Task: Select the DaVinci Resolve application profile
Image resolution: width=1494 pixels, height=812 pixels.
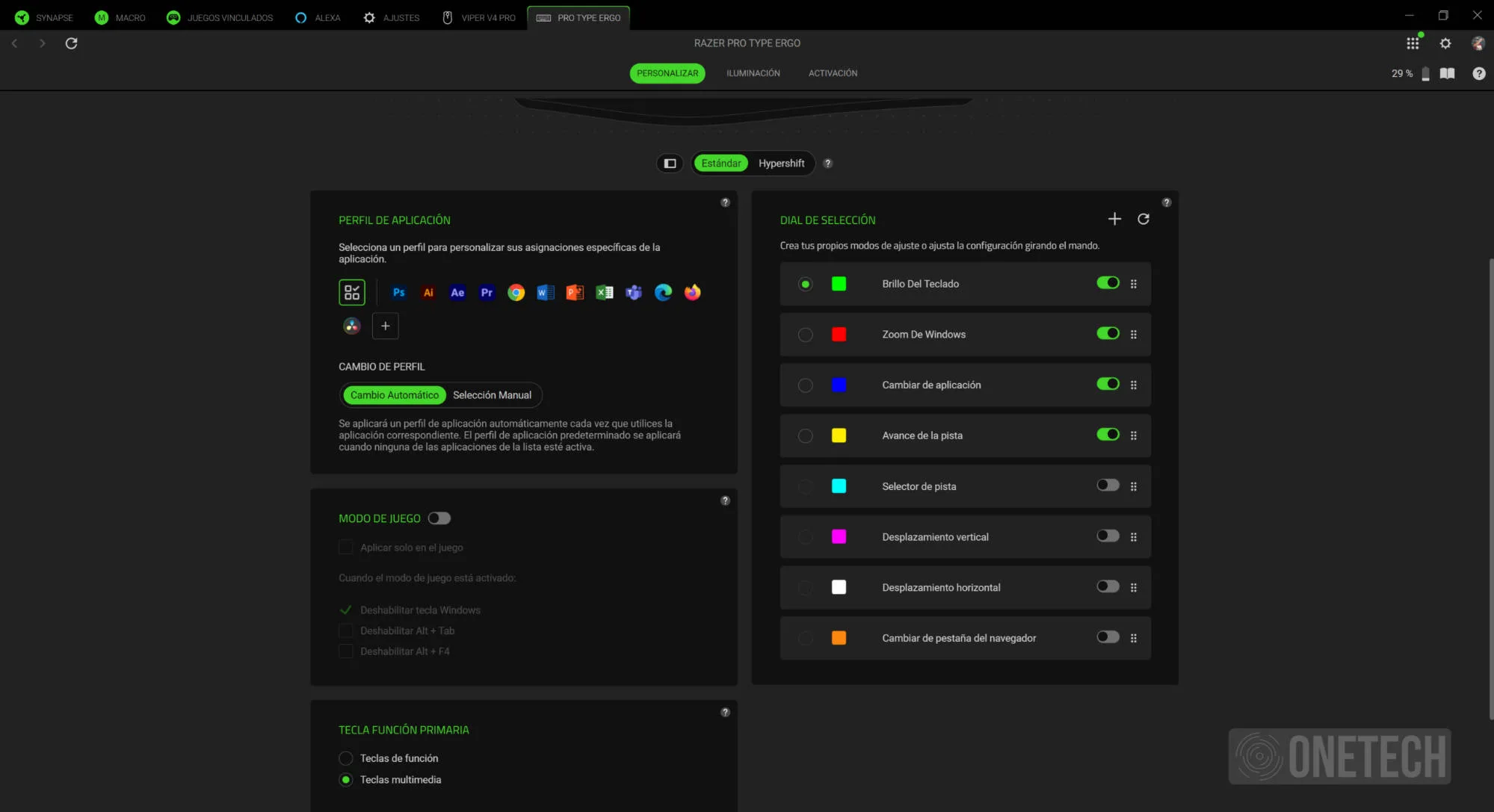Action: coord(352,326)
